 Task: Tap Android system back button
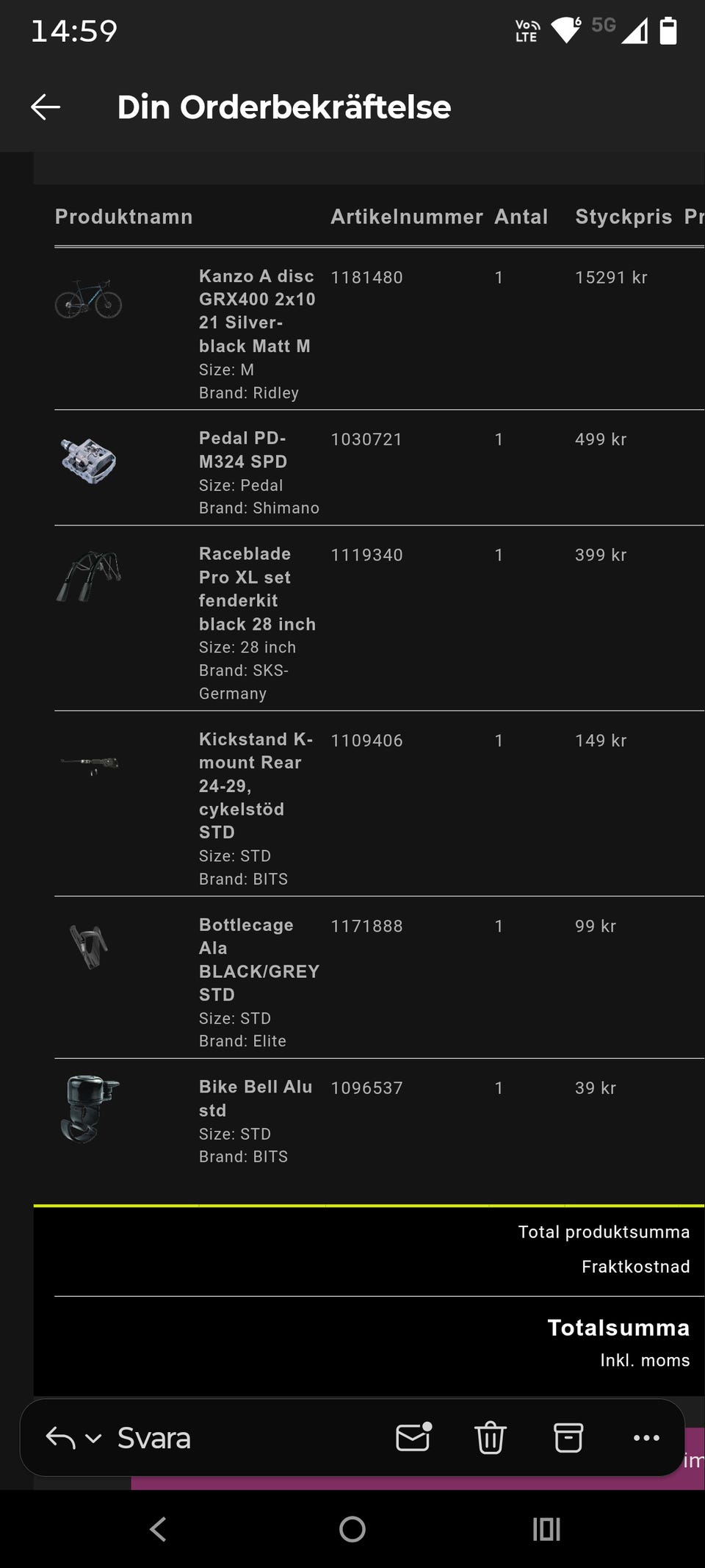click(x=158, y=1529)
